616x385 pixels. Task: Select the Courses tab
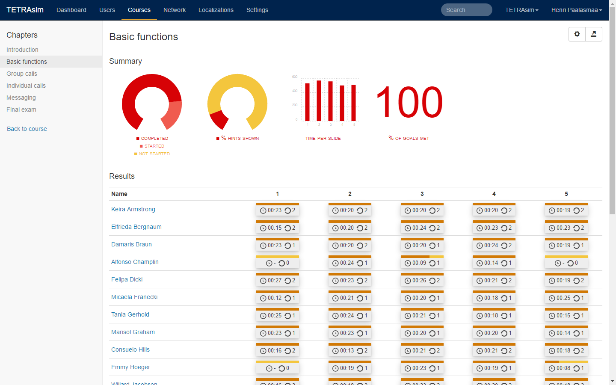139,10
